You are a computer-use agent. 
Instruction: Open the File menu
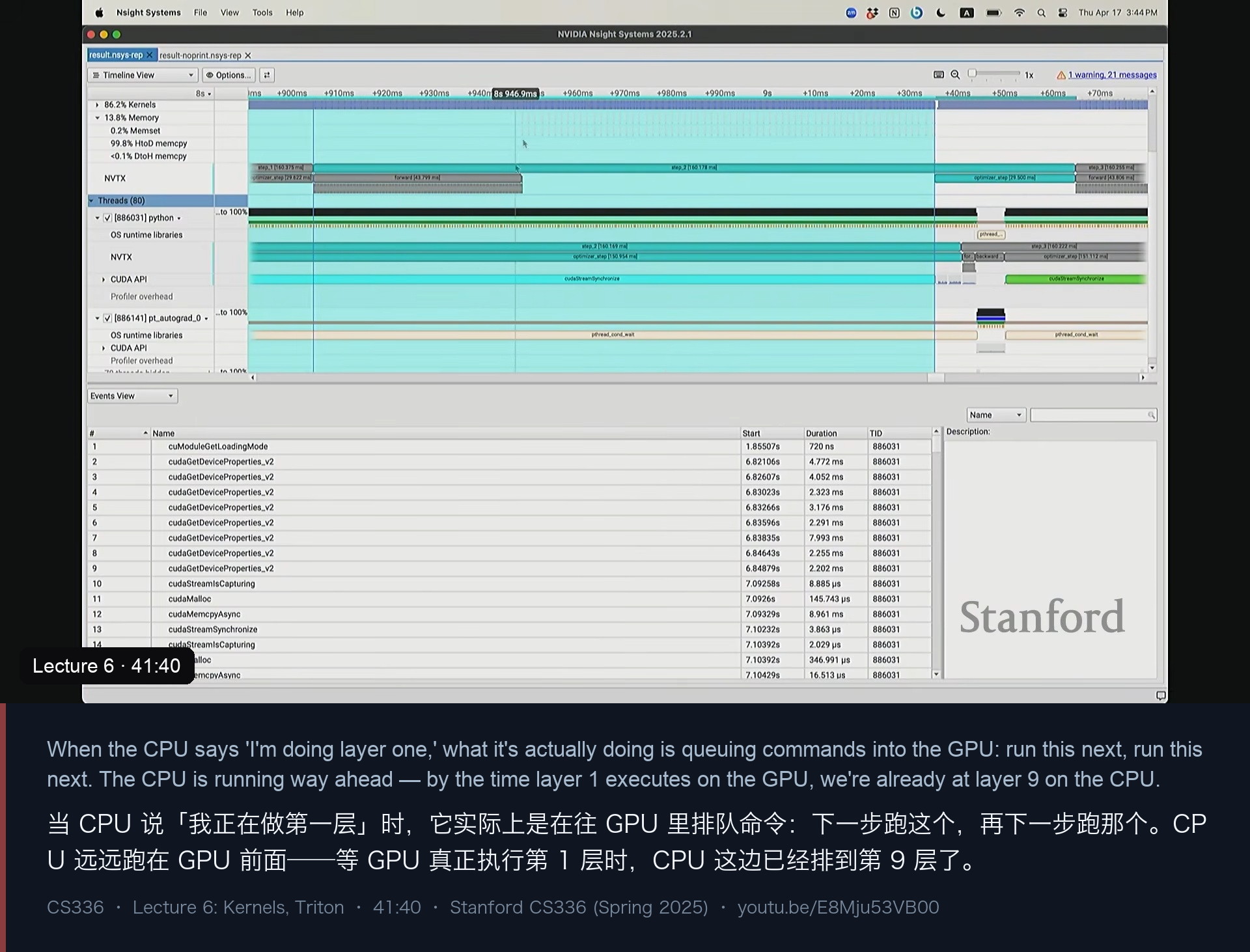click(201, 12)
